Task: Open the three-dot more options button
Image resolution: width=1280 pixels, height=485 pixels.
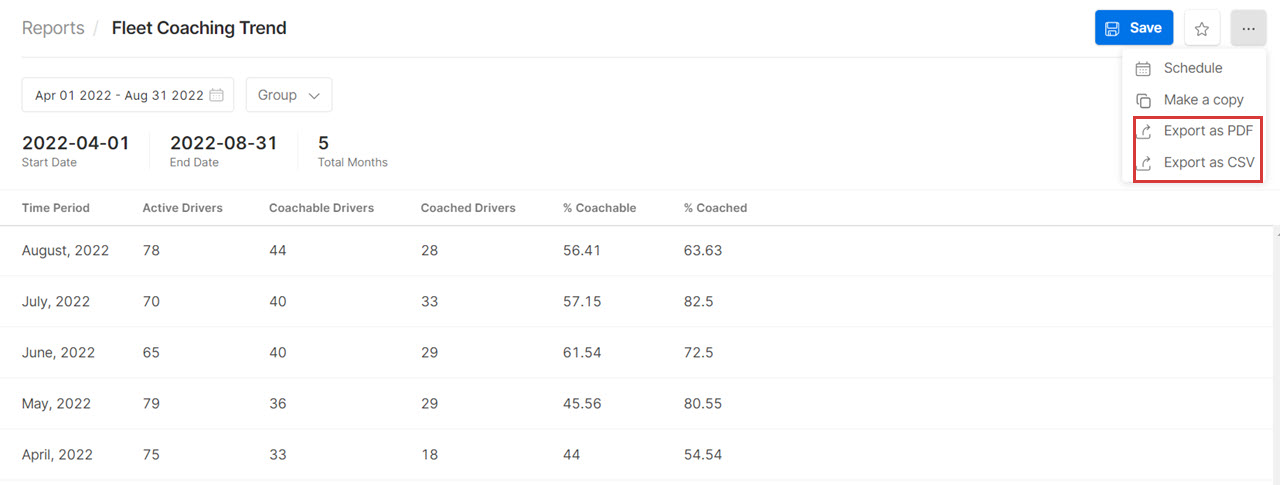Action: click(1249, 29)
